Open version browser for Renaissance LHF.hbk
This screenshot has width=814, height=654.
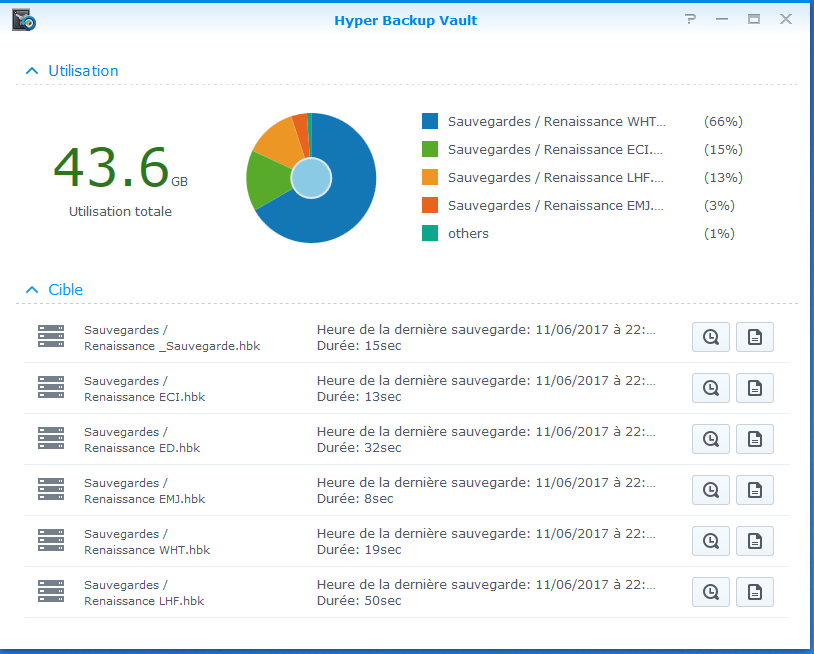coord(711,592)
